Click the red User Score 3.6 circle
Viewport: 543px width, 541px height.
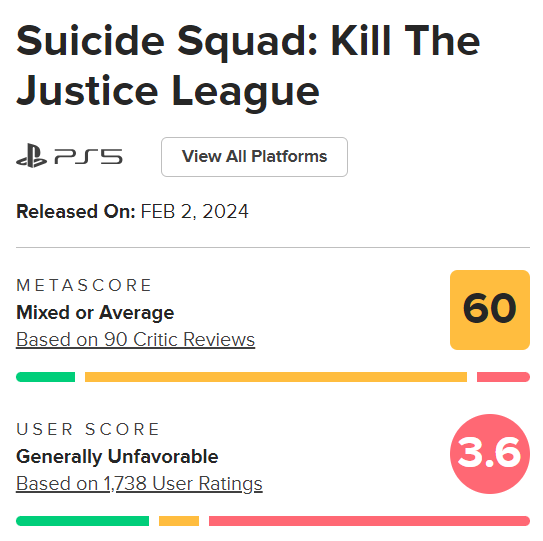(490, 454)
